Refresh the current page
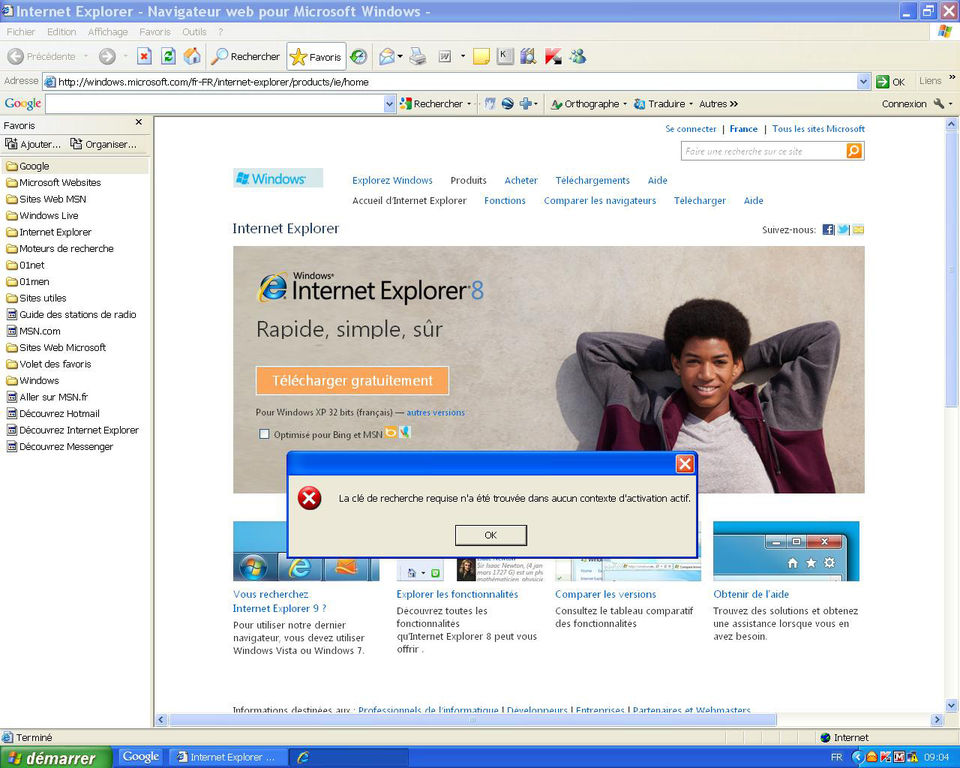Viewport: 960px width, 768px height. [169, 56]
